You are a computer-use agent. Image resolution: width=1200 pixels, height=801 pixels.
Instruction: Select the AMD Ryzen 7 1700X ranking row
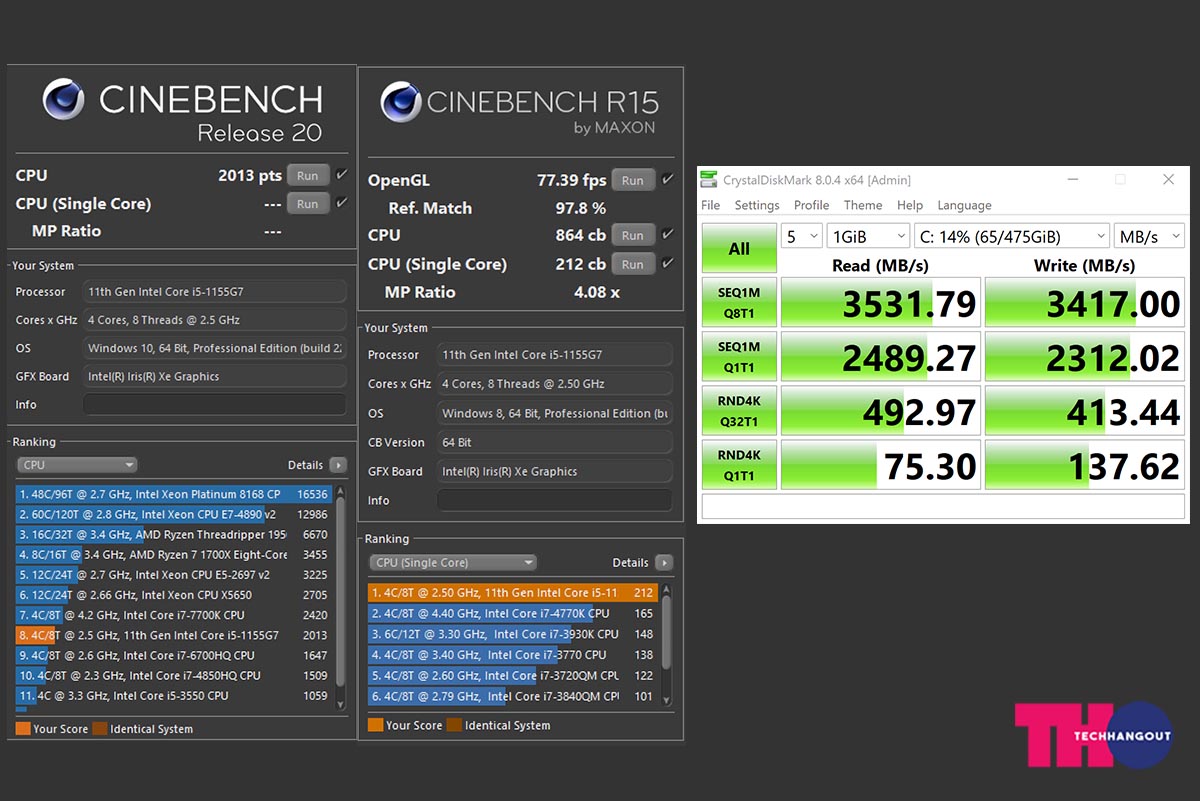(x=173, y=555)
